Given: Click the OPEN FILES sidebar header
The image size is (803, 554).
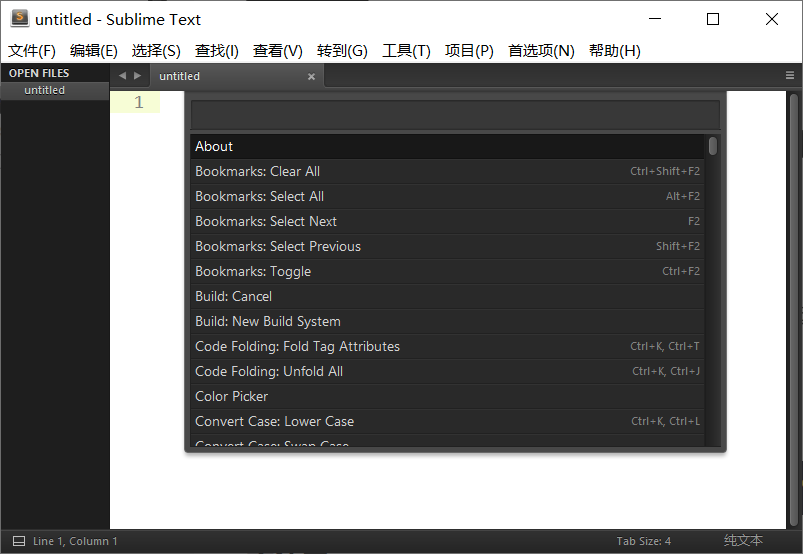Looking at the screenshot, I should (39, 73).
